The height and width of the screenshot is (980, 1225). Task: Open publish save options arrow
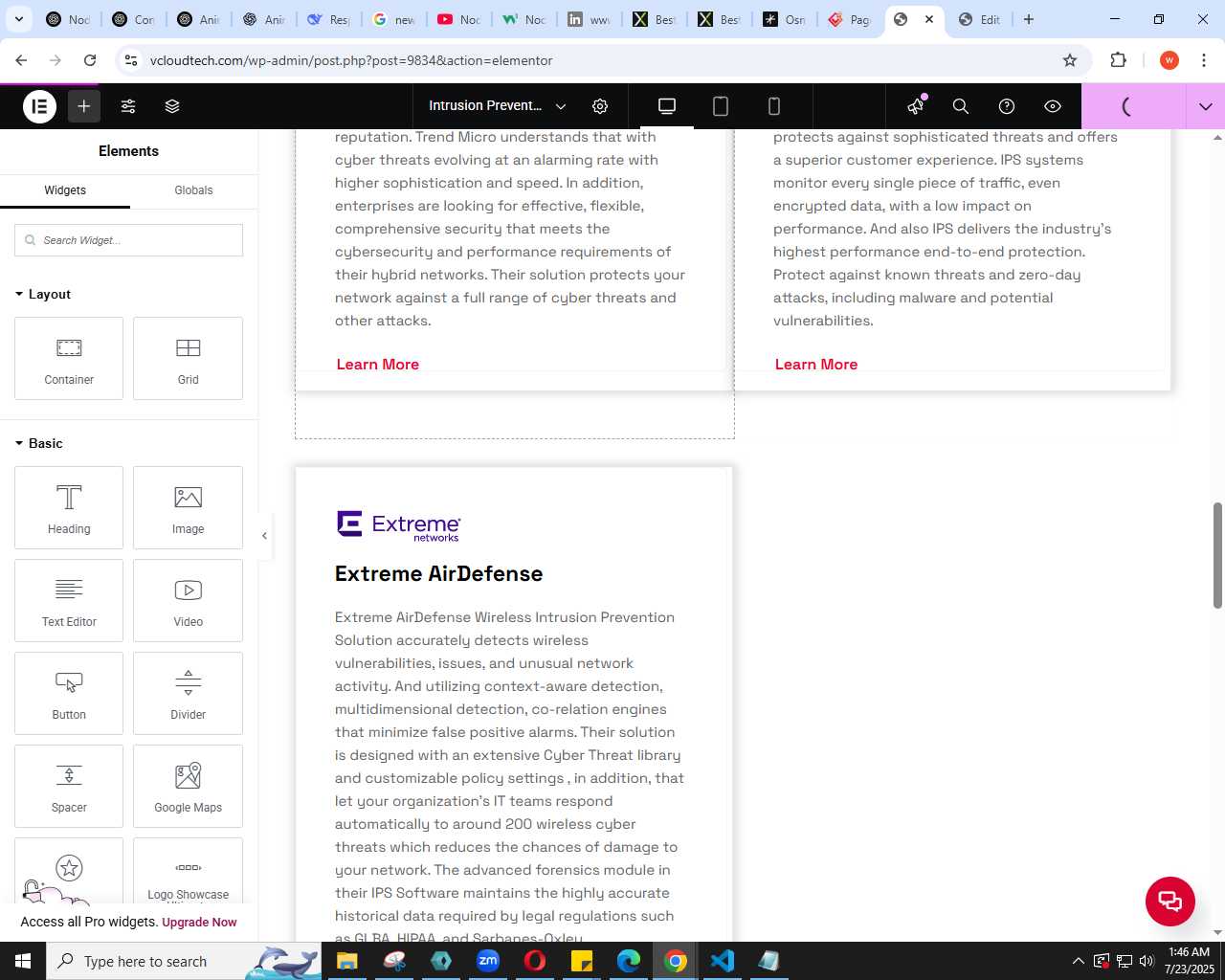[1206, 106]
